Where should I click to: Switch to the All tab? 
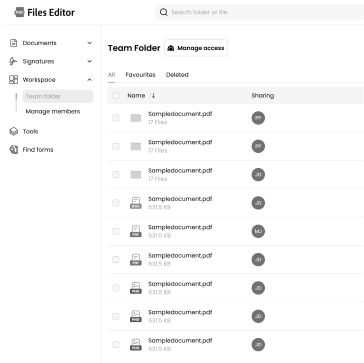coord(111,75)
